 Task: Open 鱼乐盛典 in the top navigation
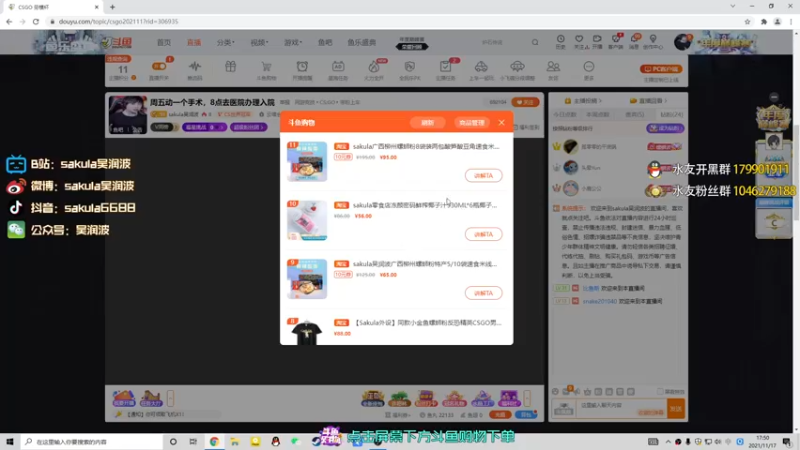coord(362,42)
